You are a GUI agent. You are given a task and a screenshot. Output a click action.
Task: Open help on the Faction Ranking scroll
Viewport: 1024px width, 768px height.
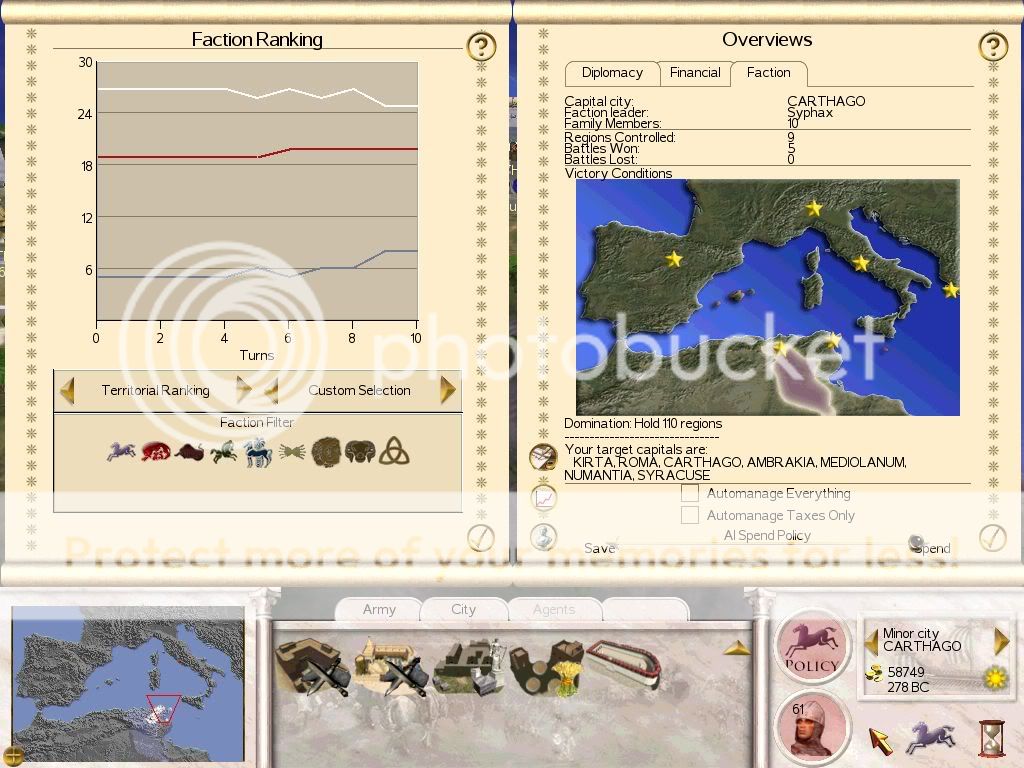481,46
